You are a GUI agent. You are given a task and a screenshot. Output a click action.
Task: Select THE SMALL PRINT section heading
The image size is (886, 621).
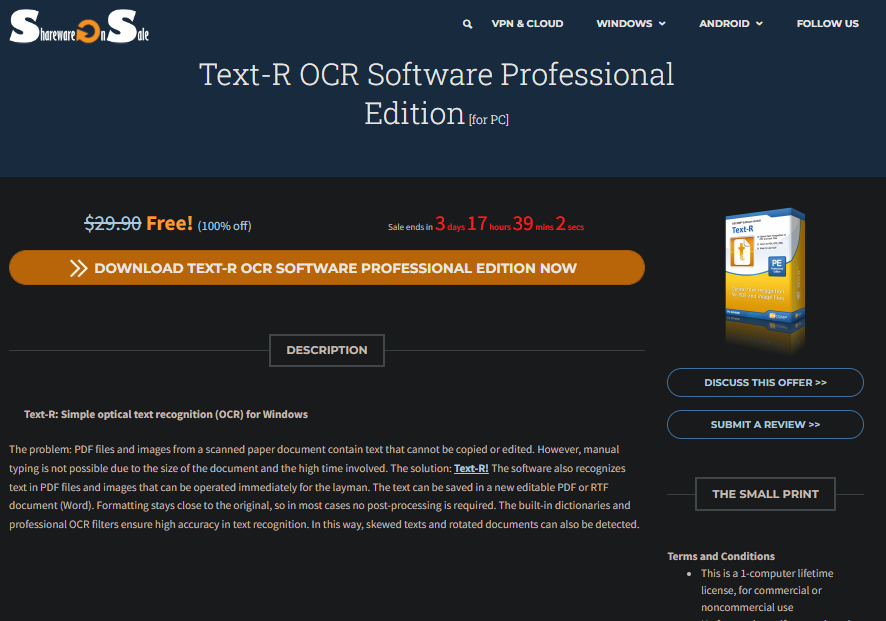[765, 494]
